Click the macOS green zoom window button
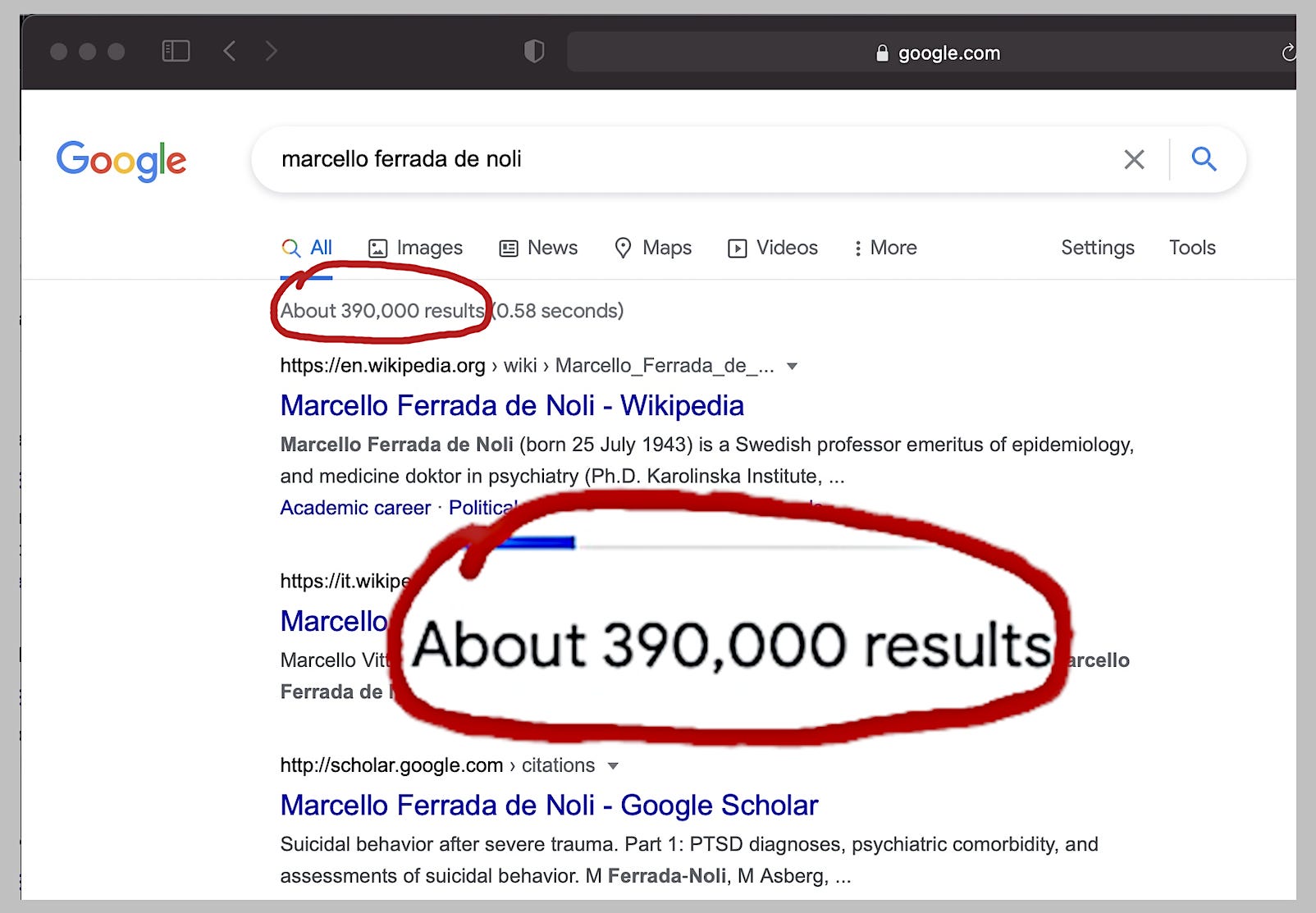Viewport: 1316px width, 913px height. click(x=117, y=52)
